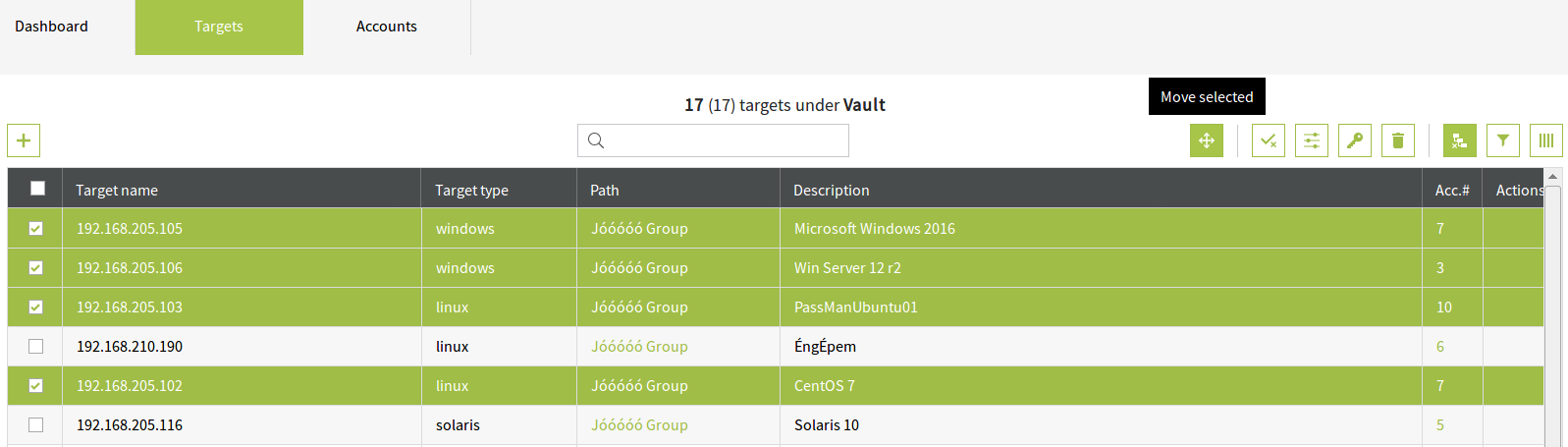
Task: Uncheck the 192.168.205.105 row checkbox
Action: click(x=36, y=229)
